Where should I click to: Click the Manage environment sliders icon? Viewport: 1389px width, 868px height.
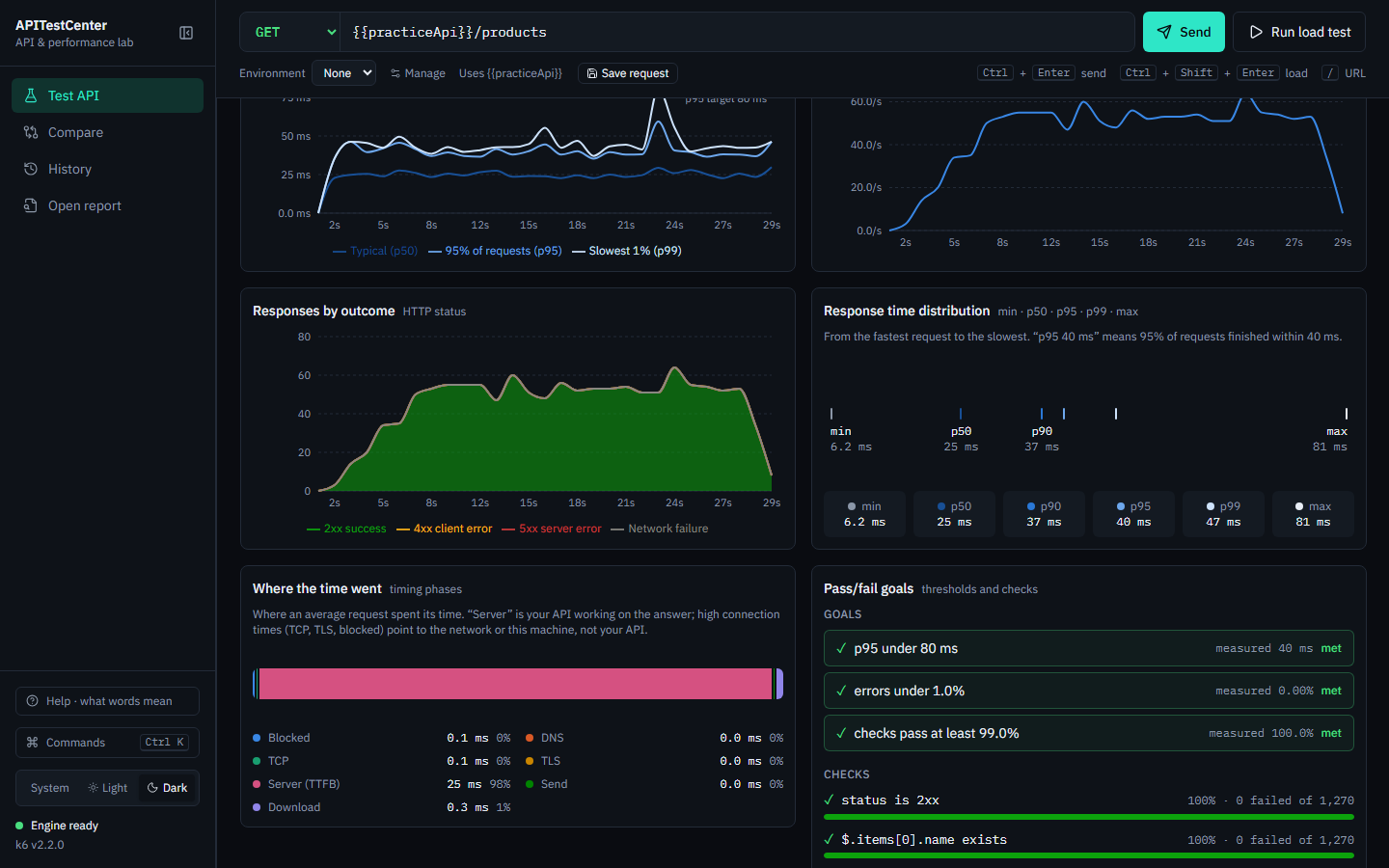coord(395,73)
